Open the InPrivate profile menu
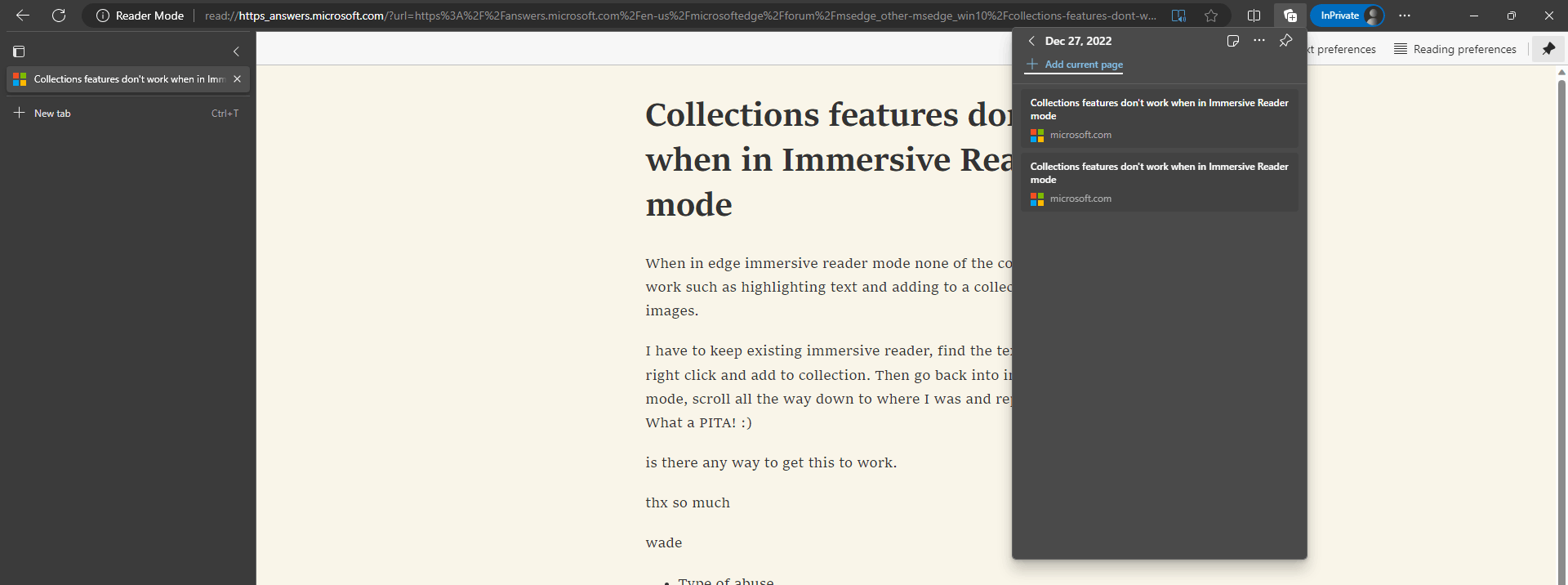 [1347, 16]
